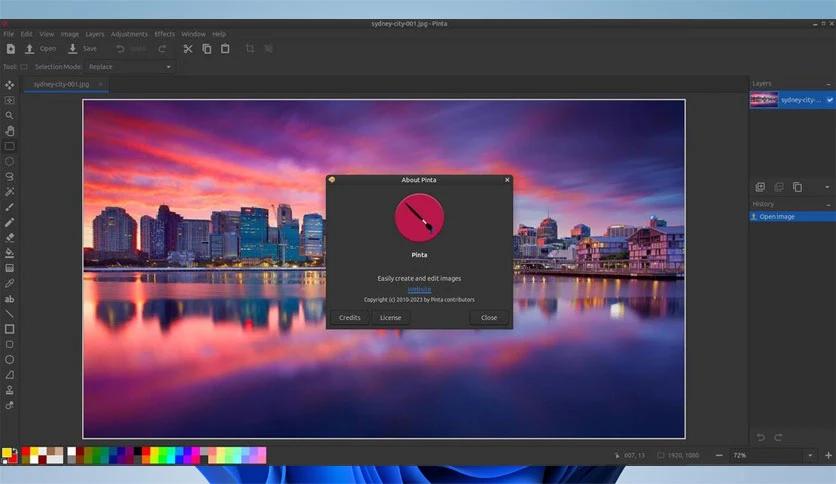The height and width of the screenshot is (484, 836).
Task: Select the Paintbrush tool
Action: 10,207
